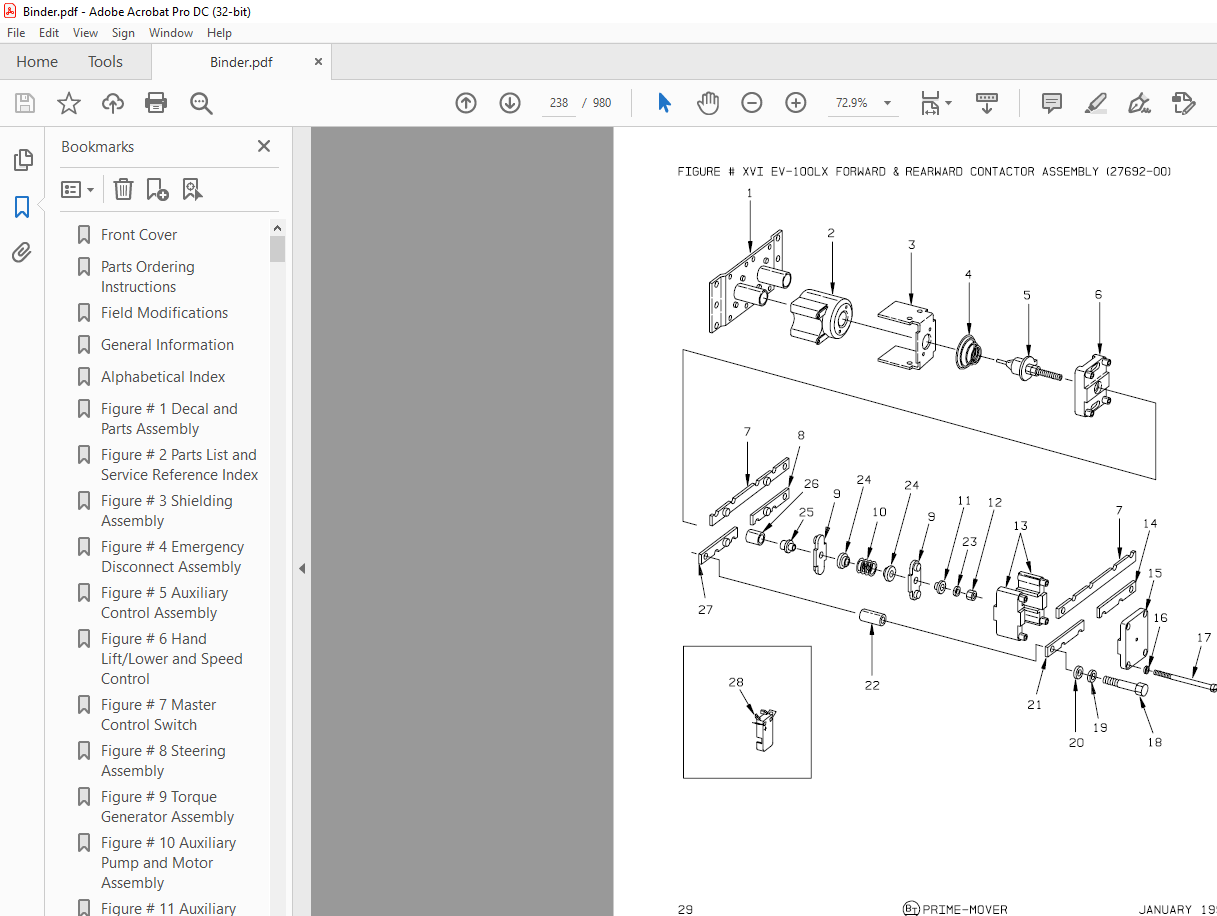Open Parts Ordering Instructions bookmark
1217x916 pixels.
pos(147,277)
